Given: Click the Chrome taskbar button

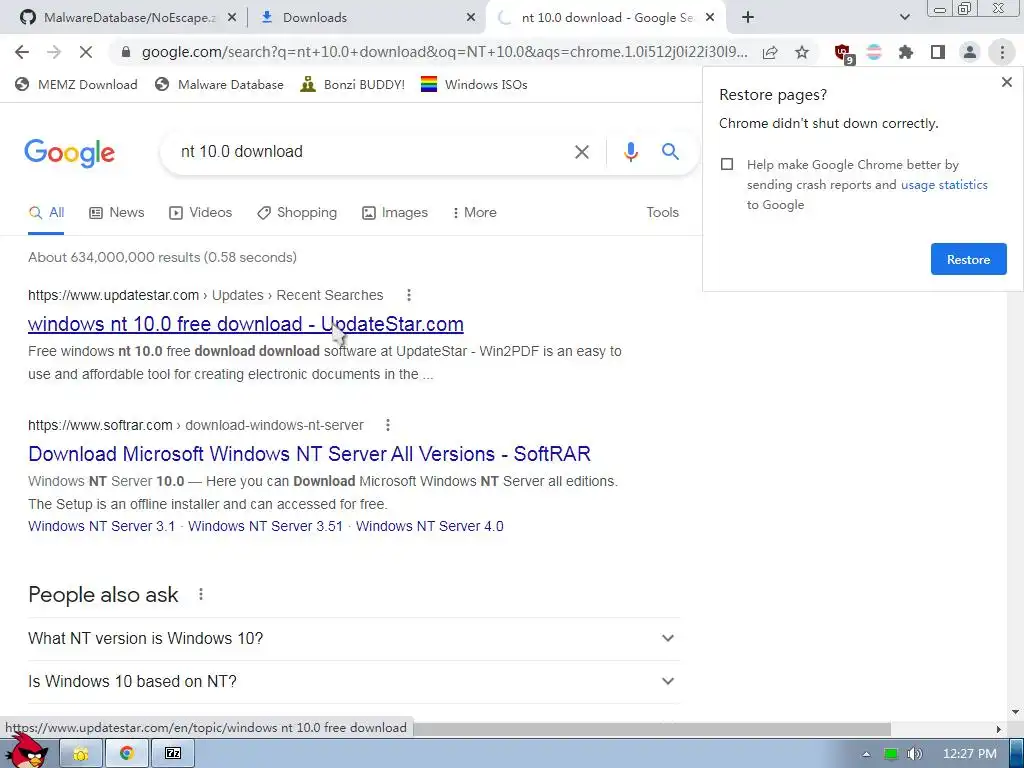Looking at the screenshot, I should click(x=127, y=754).
